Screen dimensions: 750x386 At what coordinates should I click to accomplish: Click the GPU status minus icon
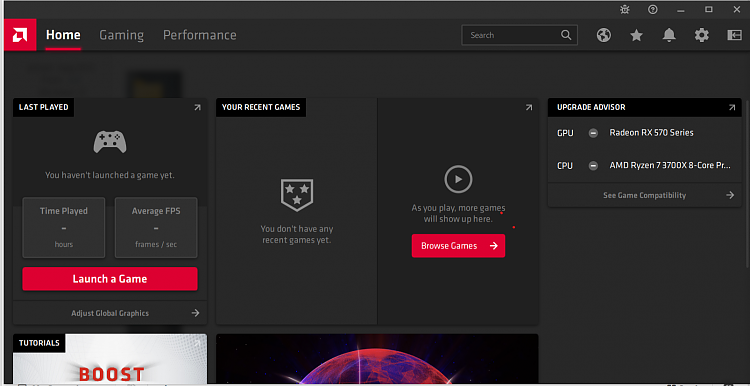point(593,133)
